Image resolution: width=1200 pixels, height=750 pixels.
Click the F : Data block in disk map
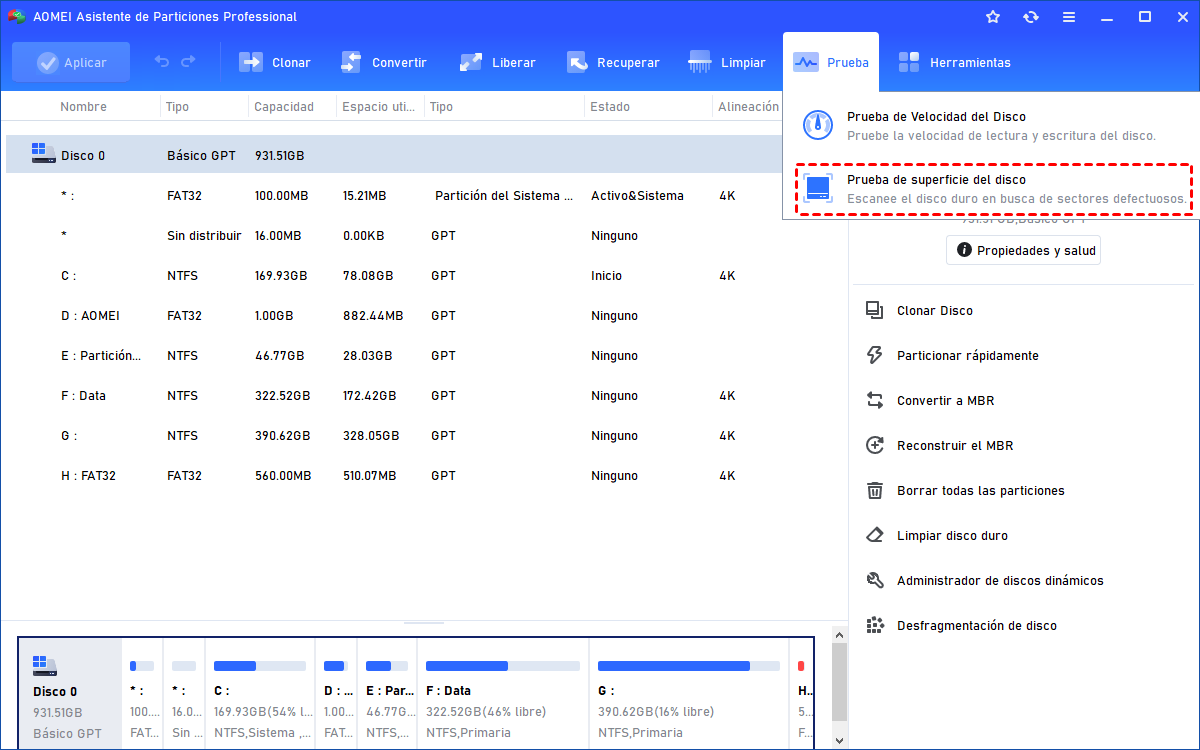[503, 695]
